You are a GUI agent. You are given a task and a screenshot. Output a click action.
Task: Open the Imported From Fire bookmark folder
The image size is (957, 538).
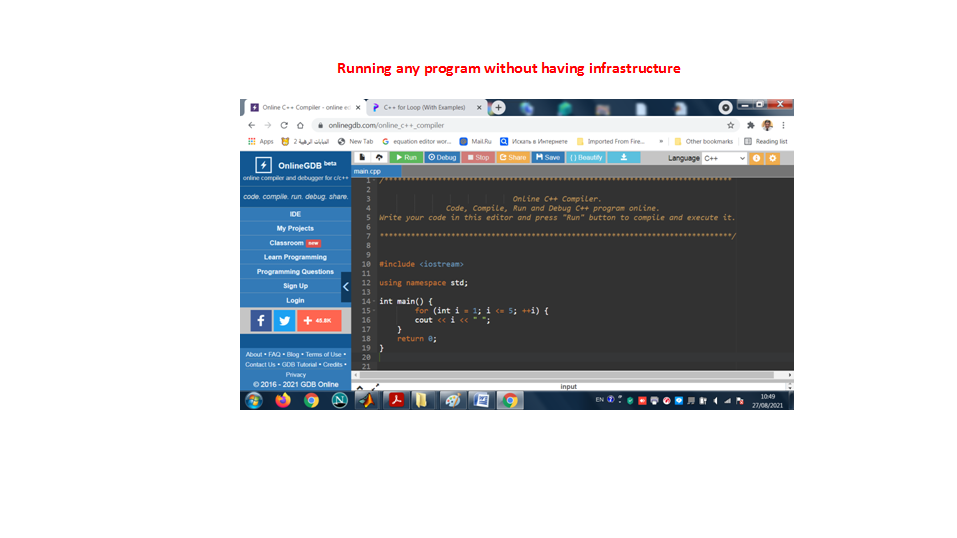(x=610, y=142)
